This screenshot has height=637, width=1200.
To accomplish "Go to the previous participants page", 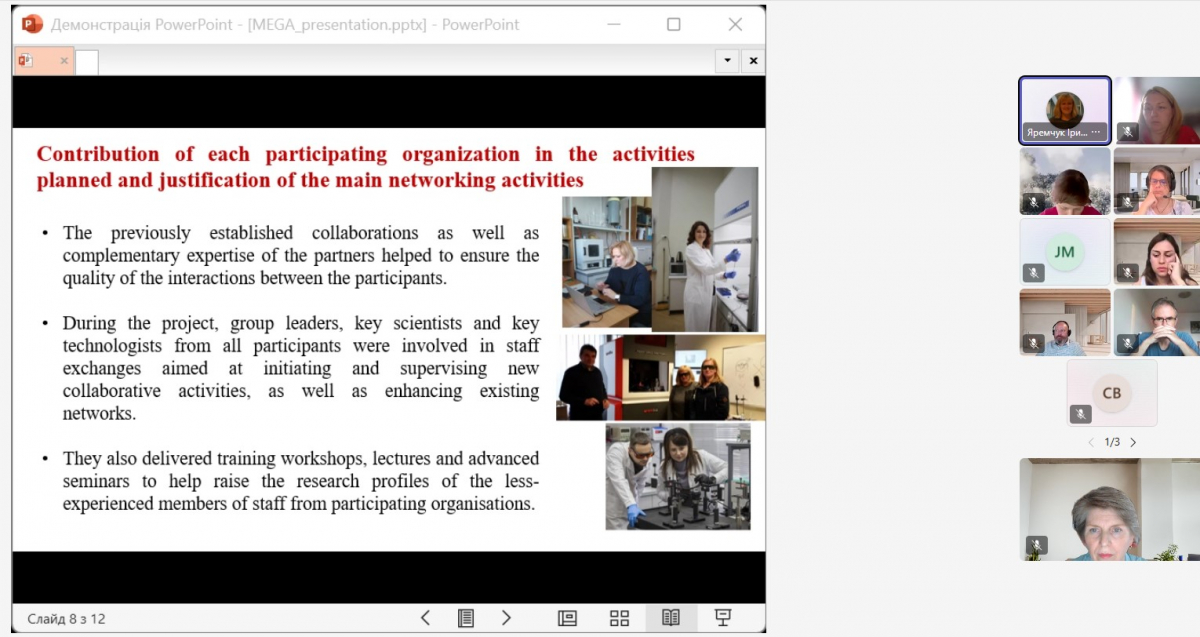I will point(1091,442).
